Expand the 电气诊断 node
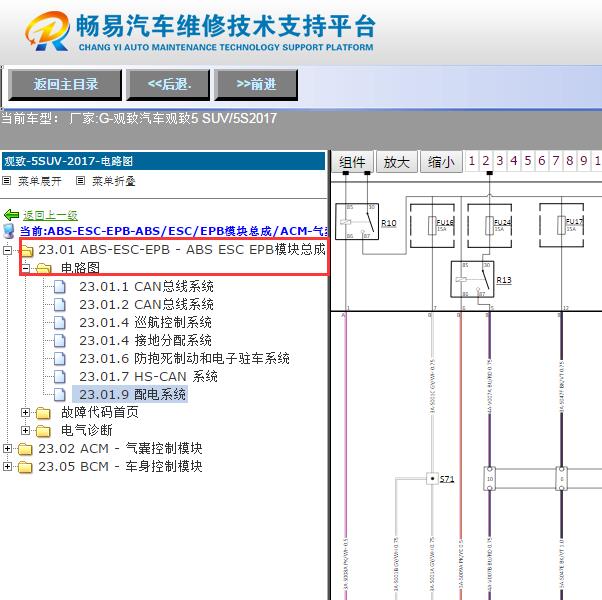This screenshot has height=600, width=602. click(x=25, y=431)
